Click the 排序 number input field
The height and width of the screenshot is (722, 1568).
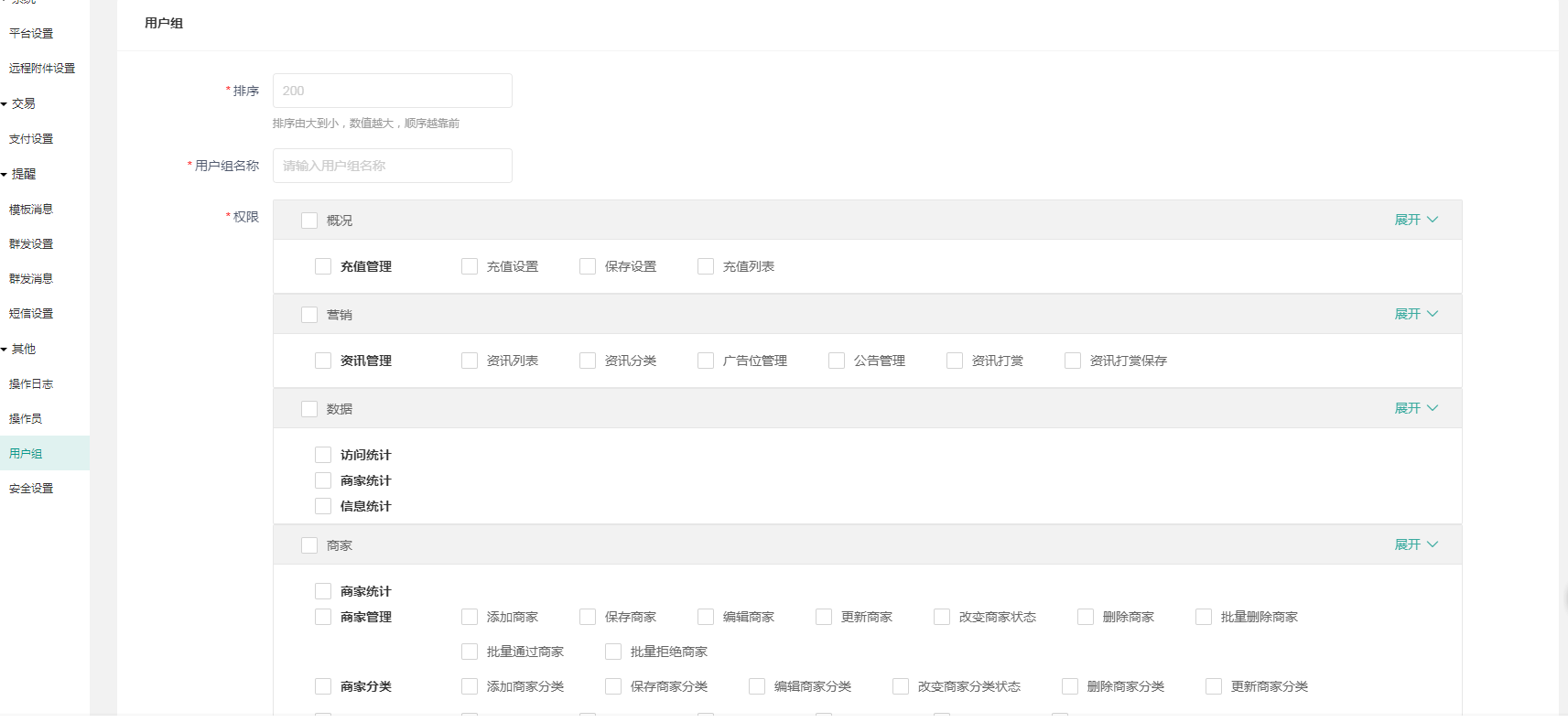(x=392, y=91)
